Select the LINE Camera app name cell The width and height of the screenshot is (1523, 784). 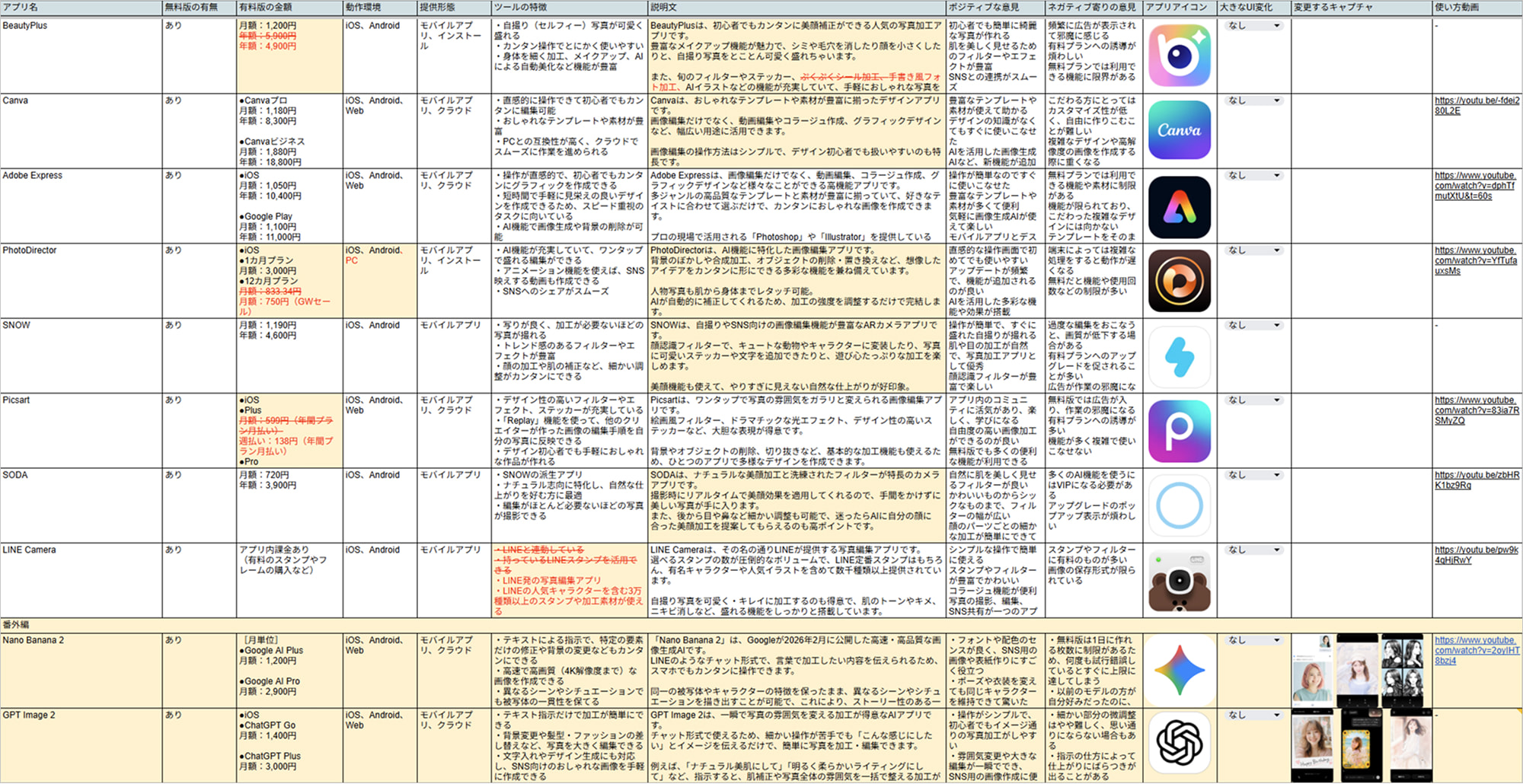[81, 580]
